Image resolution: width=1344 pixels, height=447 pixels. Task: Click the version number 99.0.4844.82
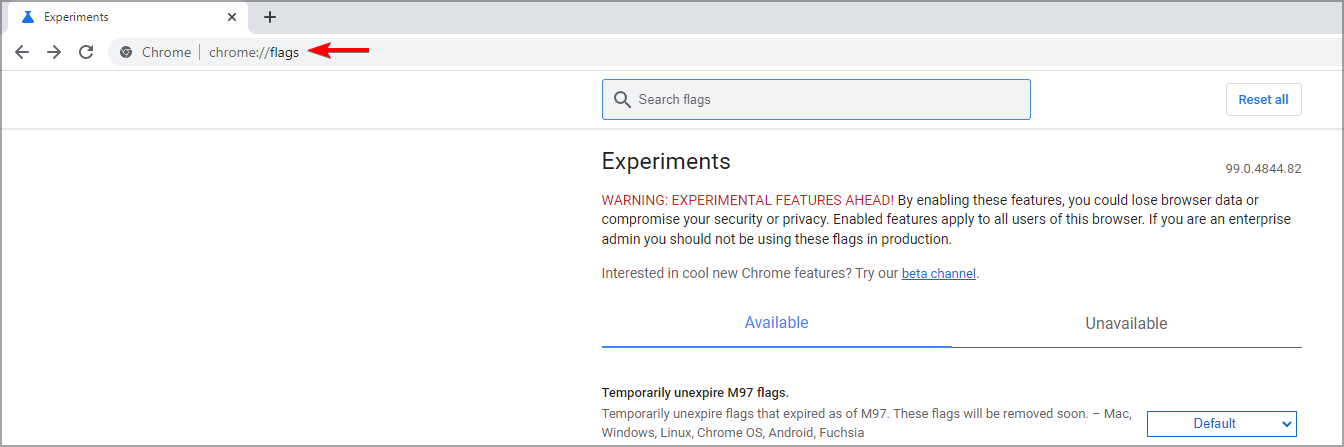(x=1263, y=169)
